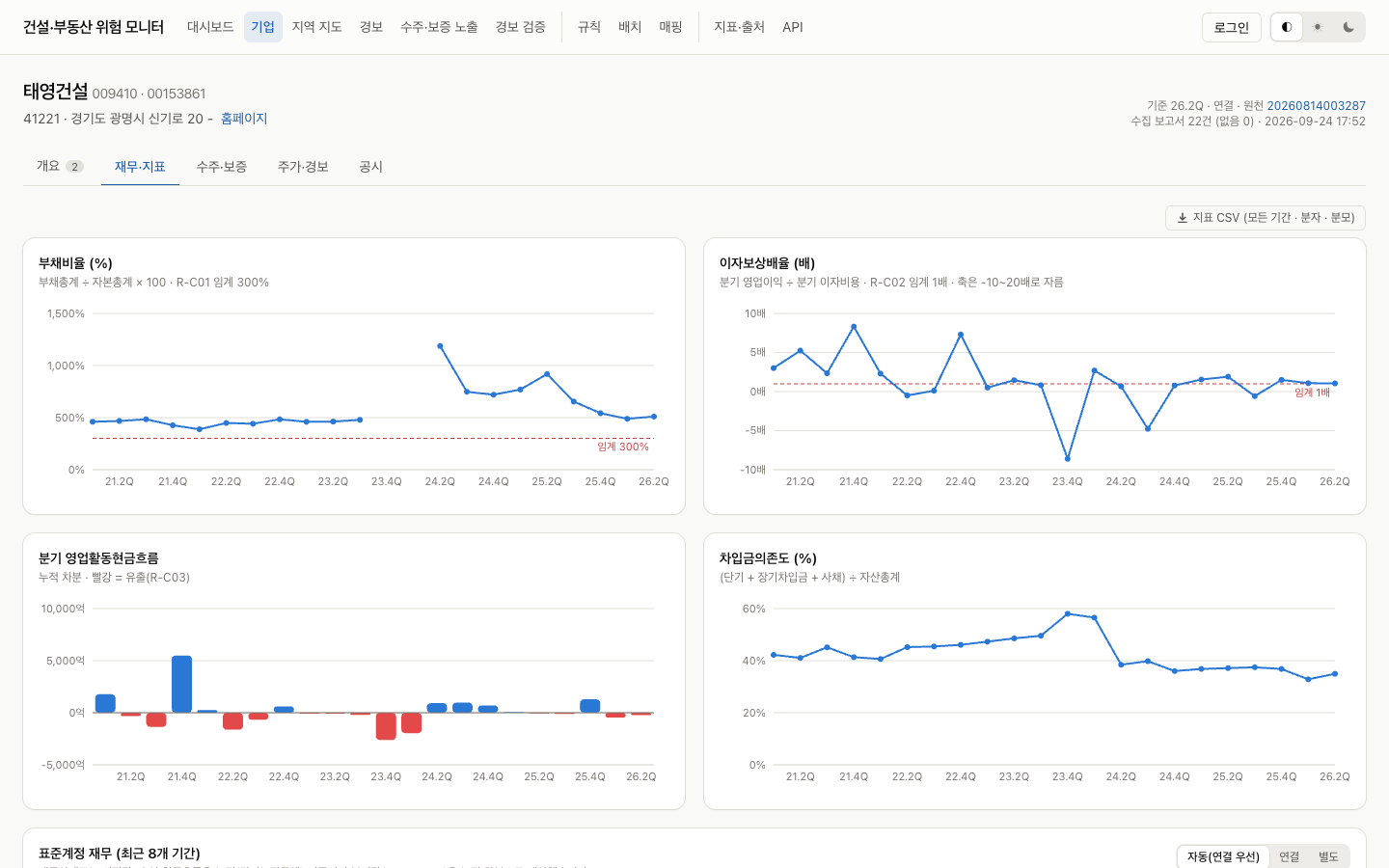Go to 지표·출처 page
The image size is (1389, 868).
739,27
